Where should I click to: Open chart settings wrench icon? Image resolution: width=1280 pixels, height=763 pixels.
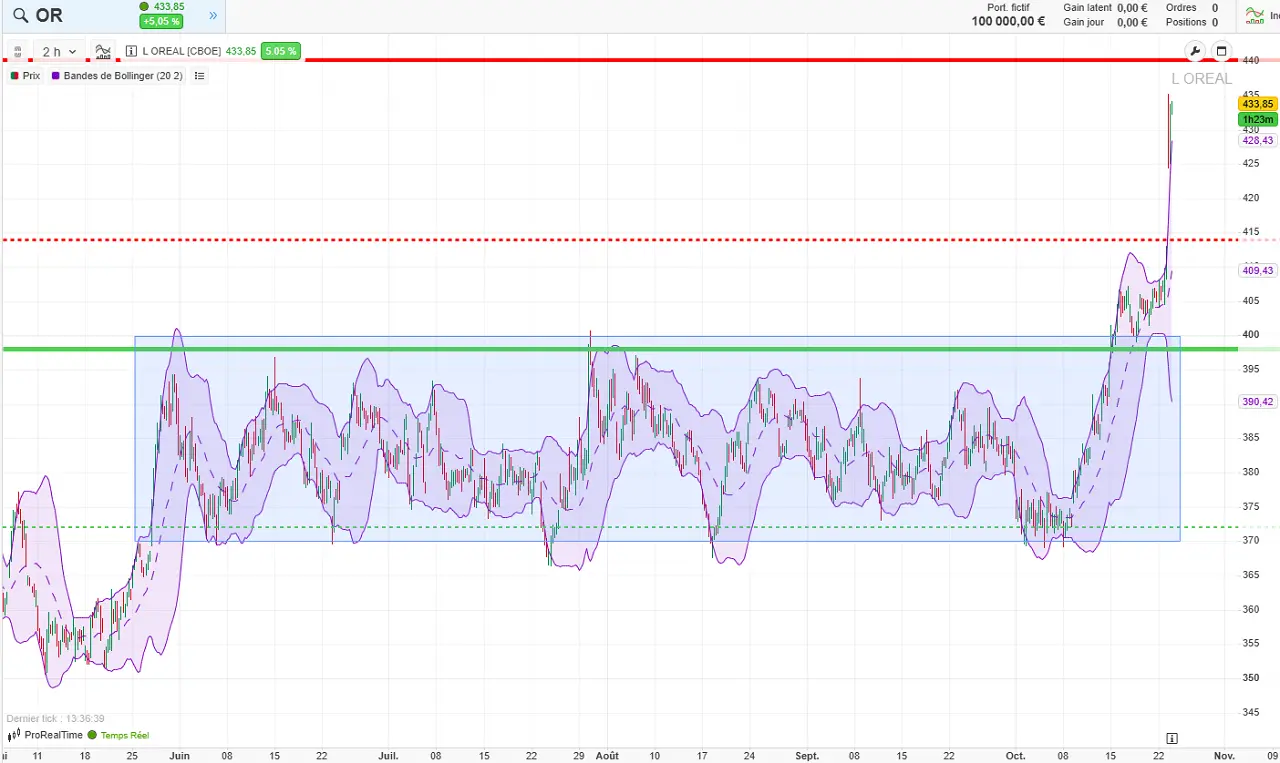coord(1195,51)
